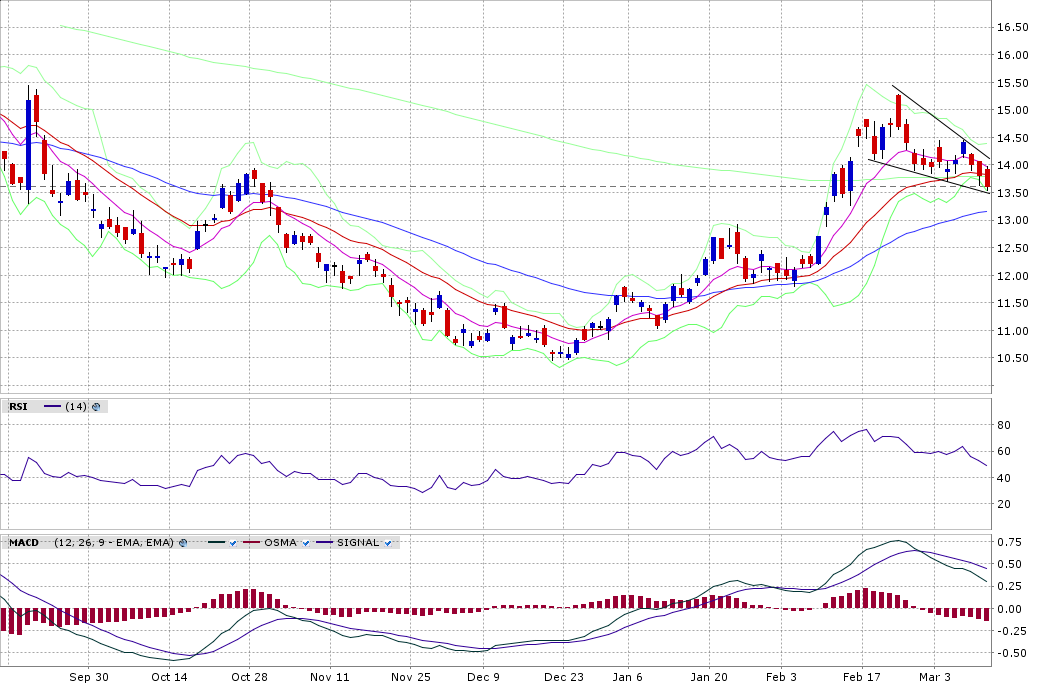Click the Mar 3 date label
The height and width of the screenshot is (691, 1037).
935,677
